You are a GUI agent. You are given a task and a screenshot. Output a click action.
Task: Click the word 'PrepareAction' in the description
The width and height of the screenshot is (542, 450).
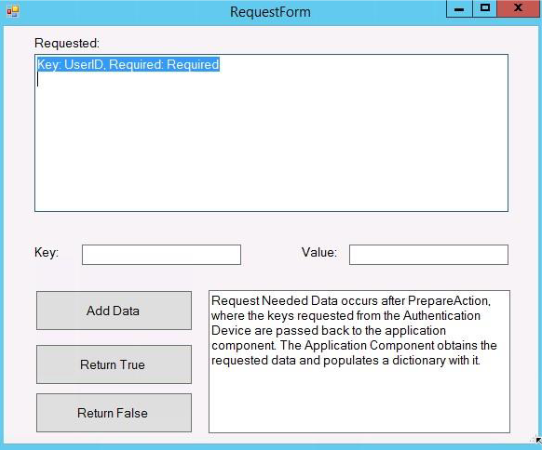[x=448, y=301]
